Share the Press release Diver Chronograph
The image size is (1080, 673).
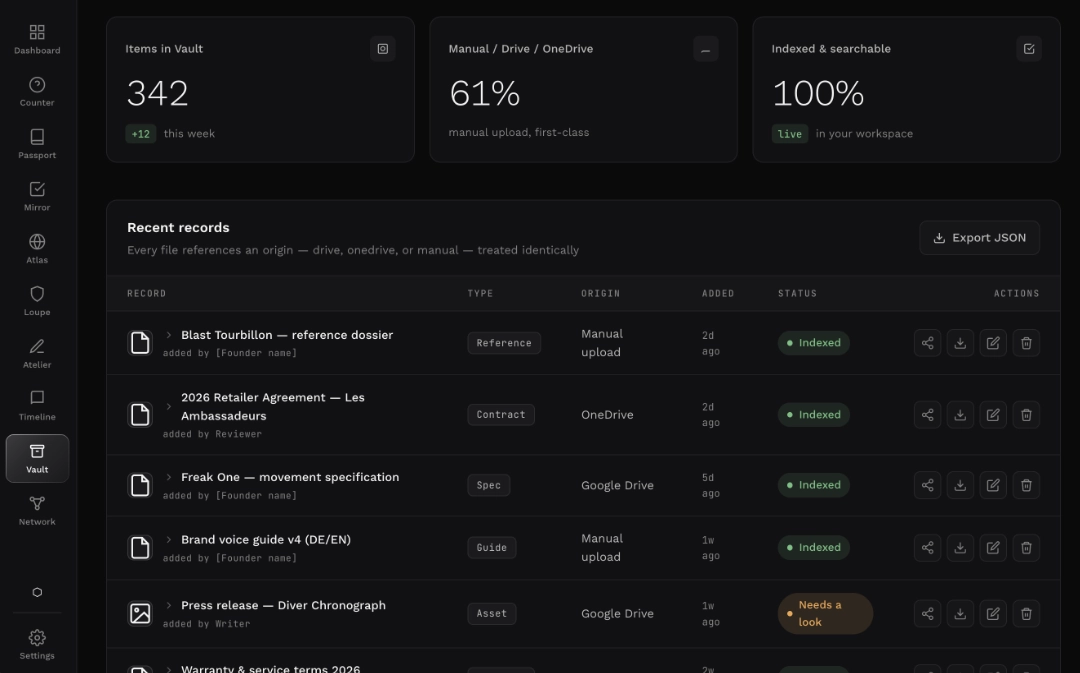(x=928, y=614)
